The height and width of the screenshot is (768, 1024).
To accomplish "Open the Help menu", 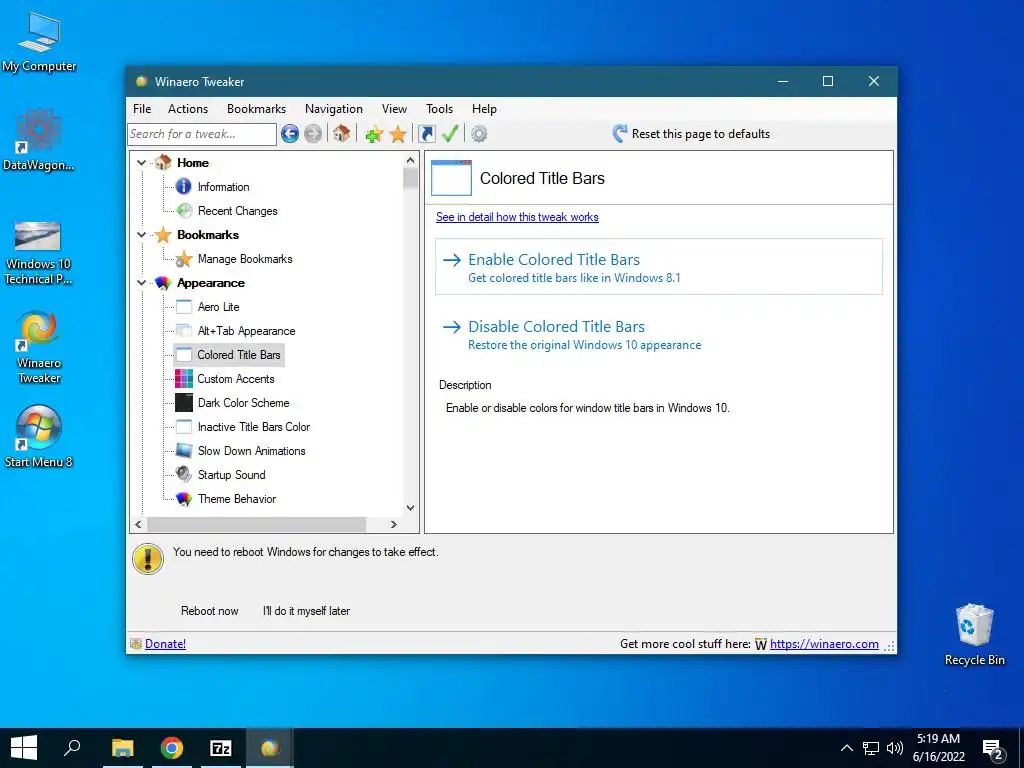I will 485,109.
